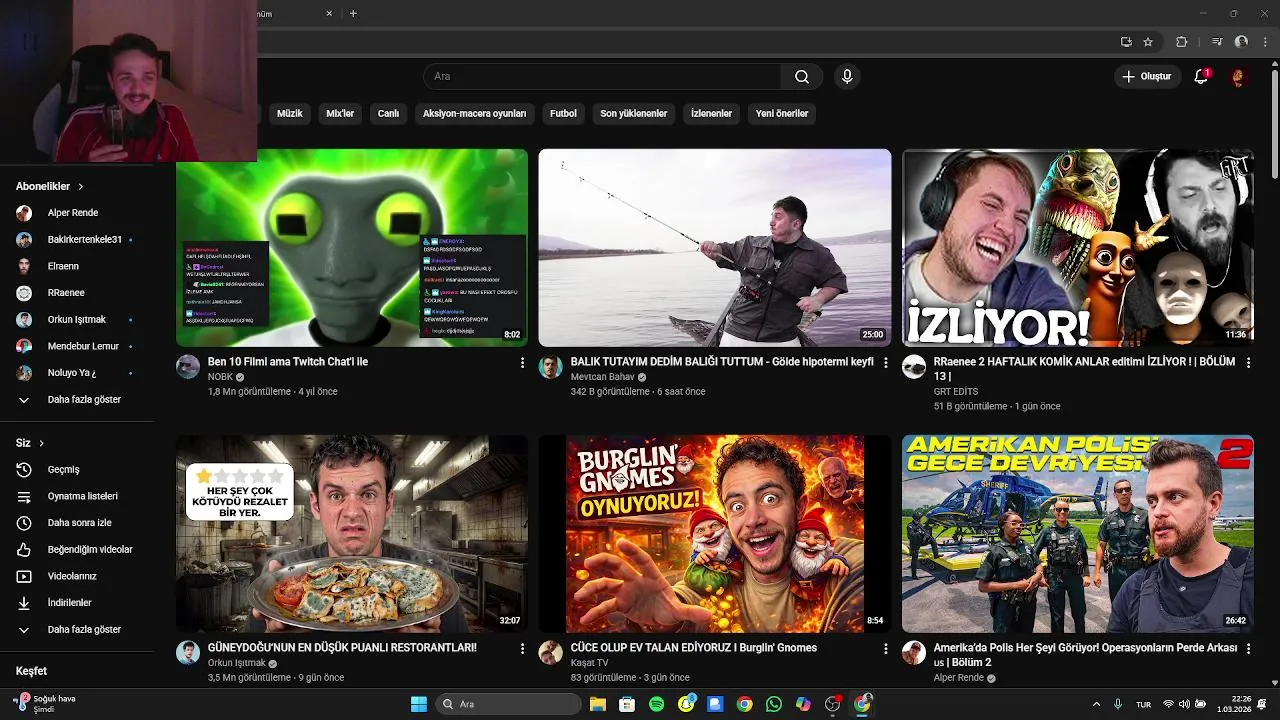This screenshot has height=720, width=1280.
Task: Open Windows Start menu
Action: click(419, 704)
